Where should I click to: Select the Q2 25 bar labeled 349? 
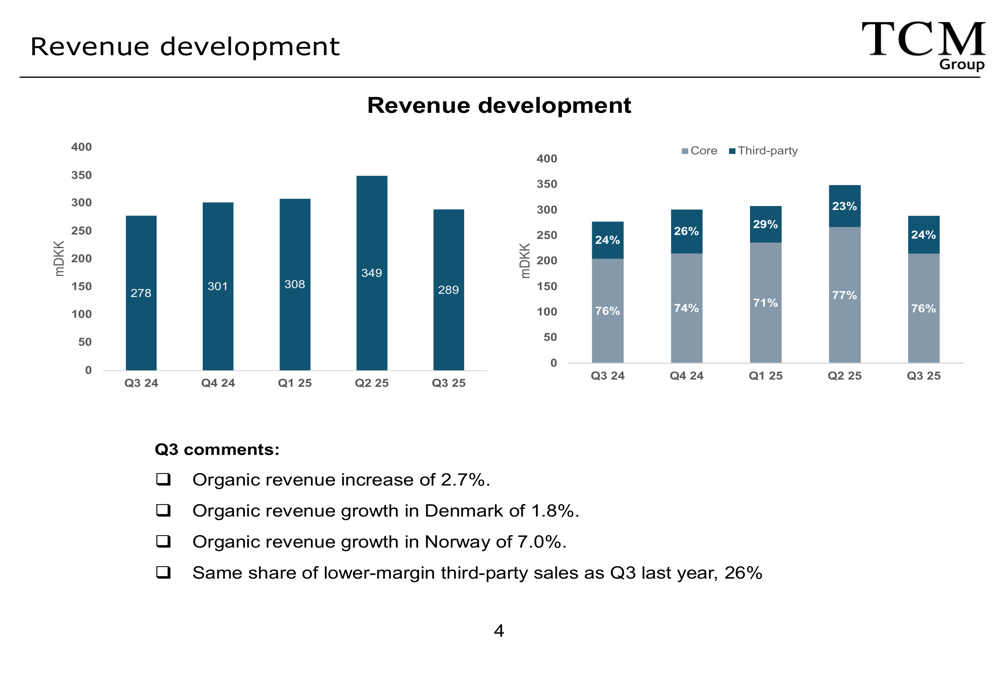[x=371, y=273]
